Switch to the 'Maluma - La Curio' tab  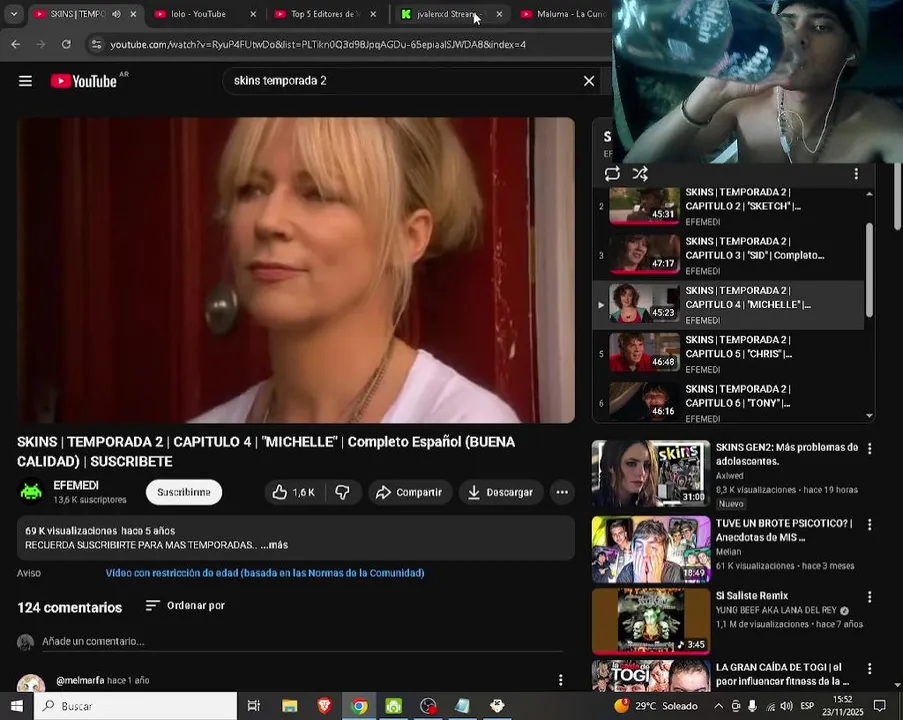565,14
